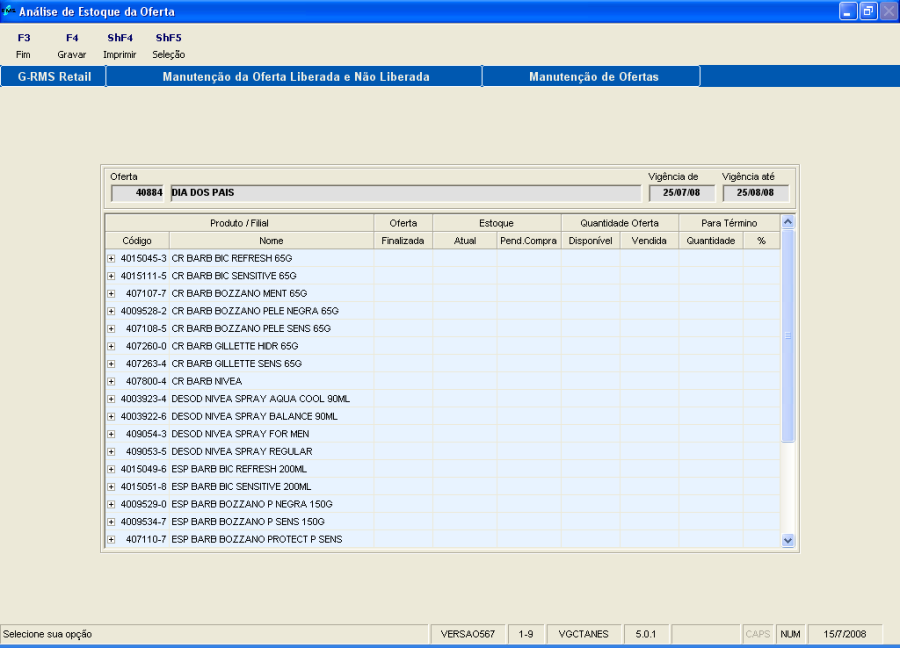The width and height of the screenshot is (900, 648).
Task: Select product code 4015045-3
Action: coord(143,259)
